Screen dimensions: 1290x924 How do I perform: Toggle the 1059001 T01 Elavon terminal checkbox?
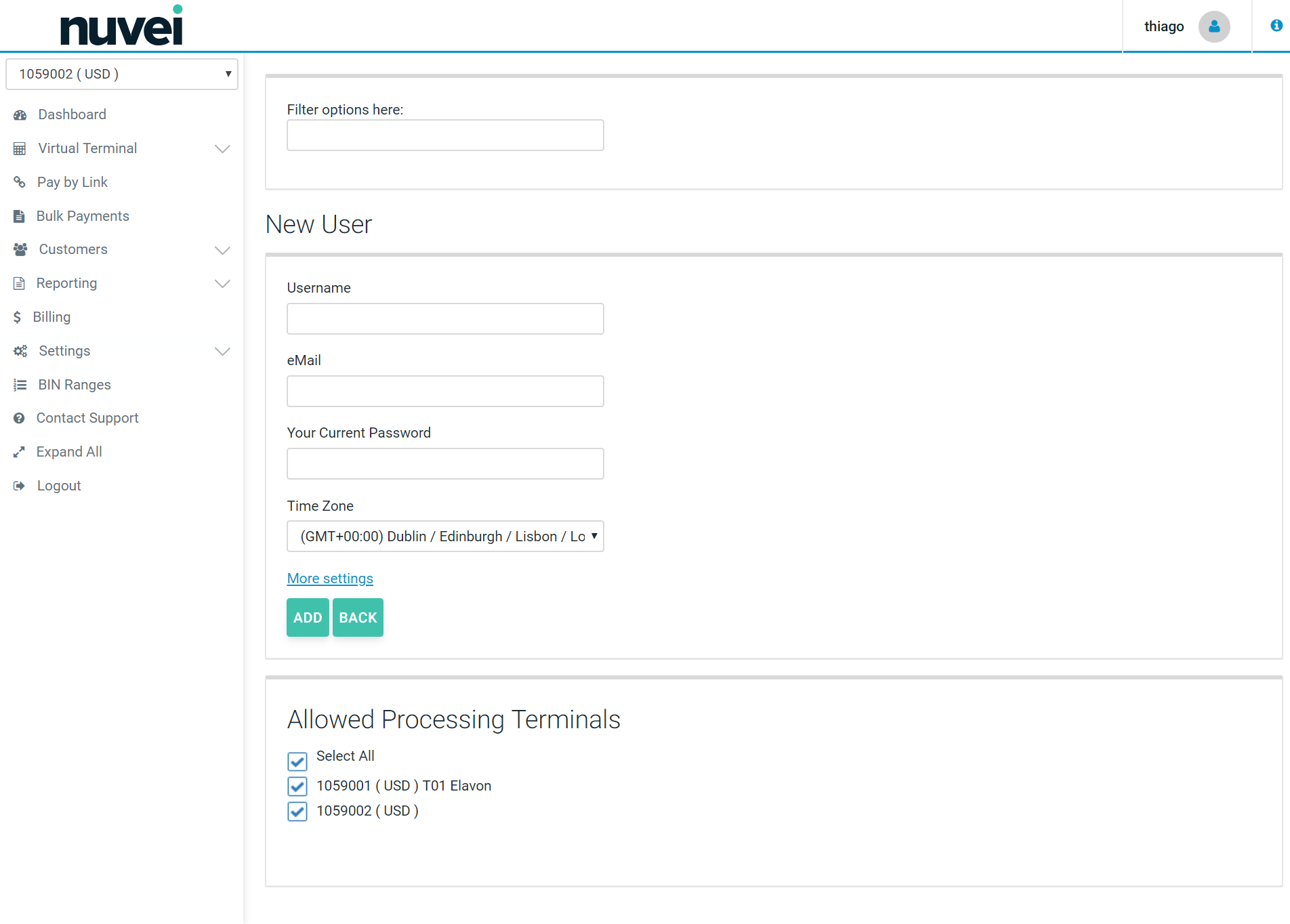click(297, 786)
